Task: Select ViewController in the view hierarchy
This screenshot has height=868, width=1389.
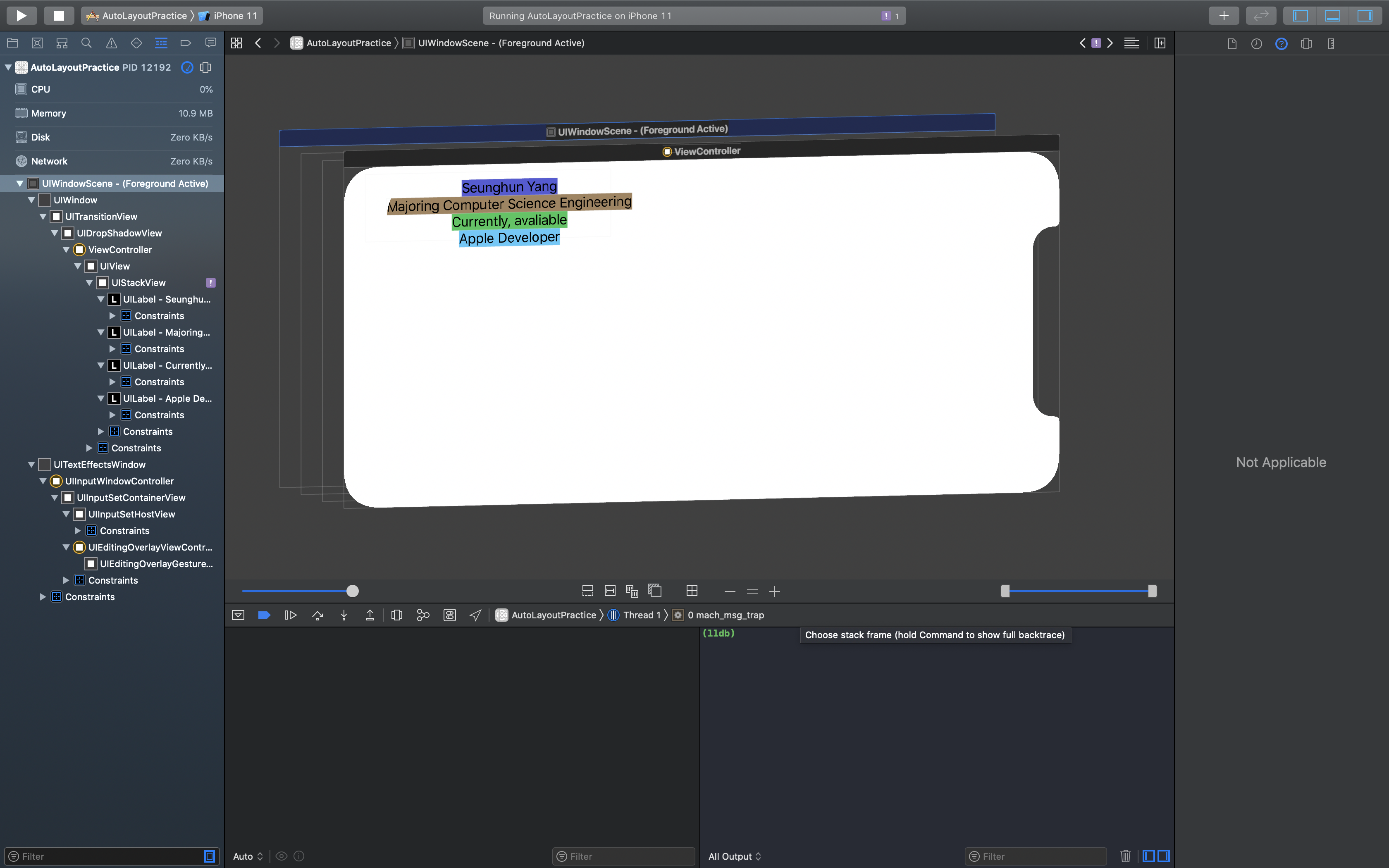Action: click(120, 250)
